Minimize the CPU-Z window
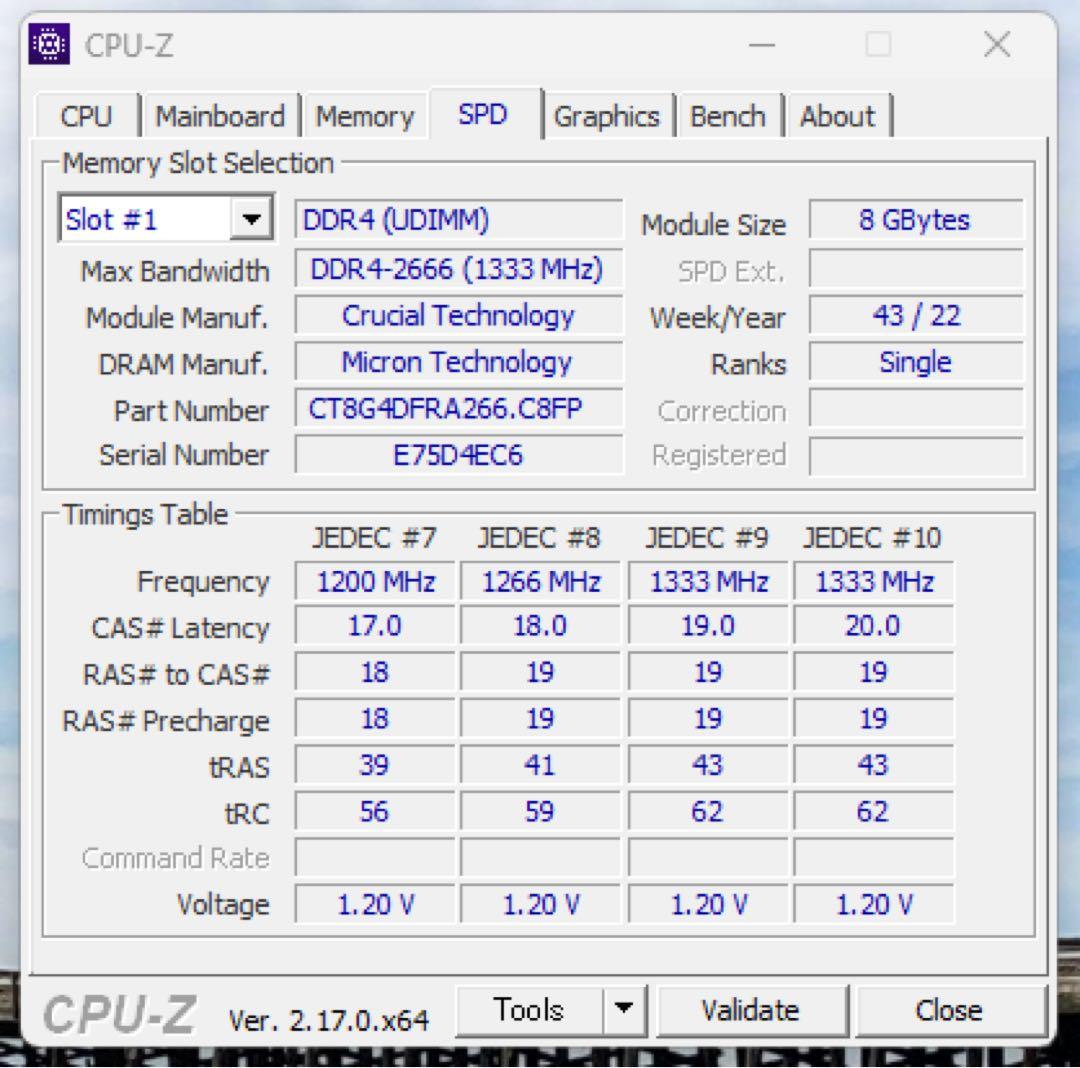 tap(762, 45)
